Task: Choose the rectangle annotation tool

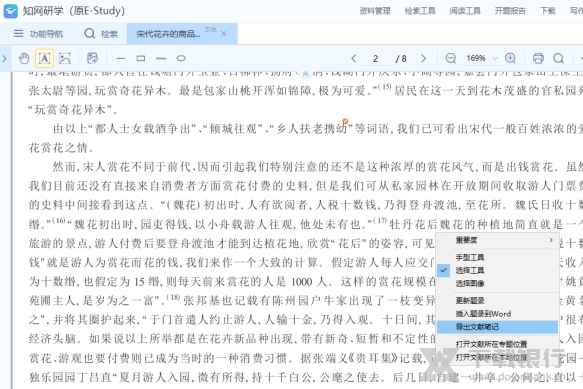Action: [141, 58]
